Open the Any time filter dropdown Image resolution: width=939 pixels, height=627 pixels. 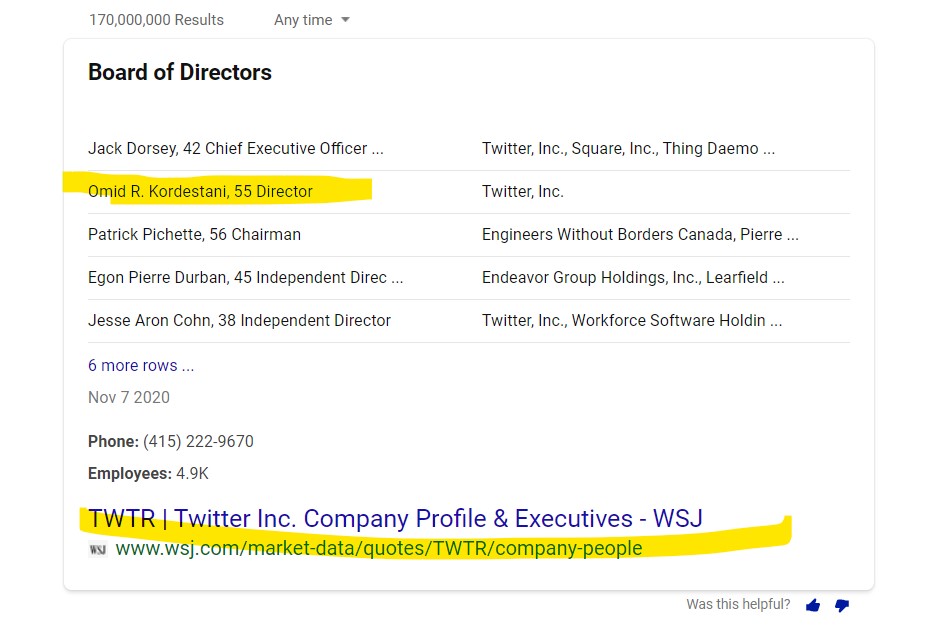pyautogui.click(x=311, y=20)
